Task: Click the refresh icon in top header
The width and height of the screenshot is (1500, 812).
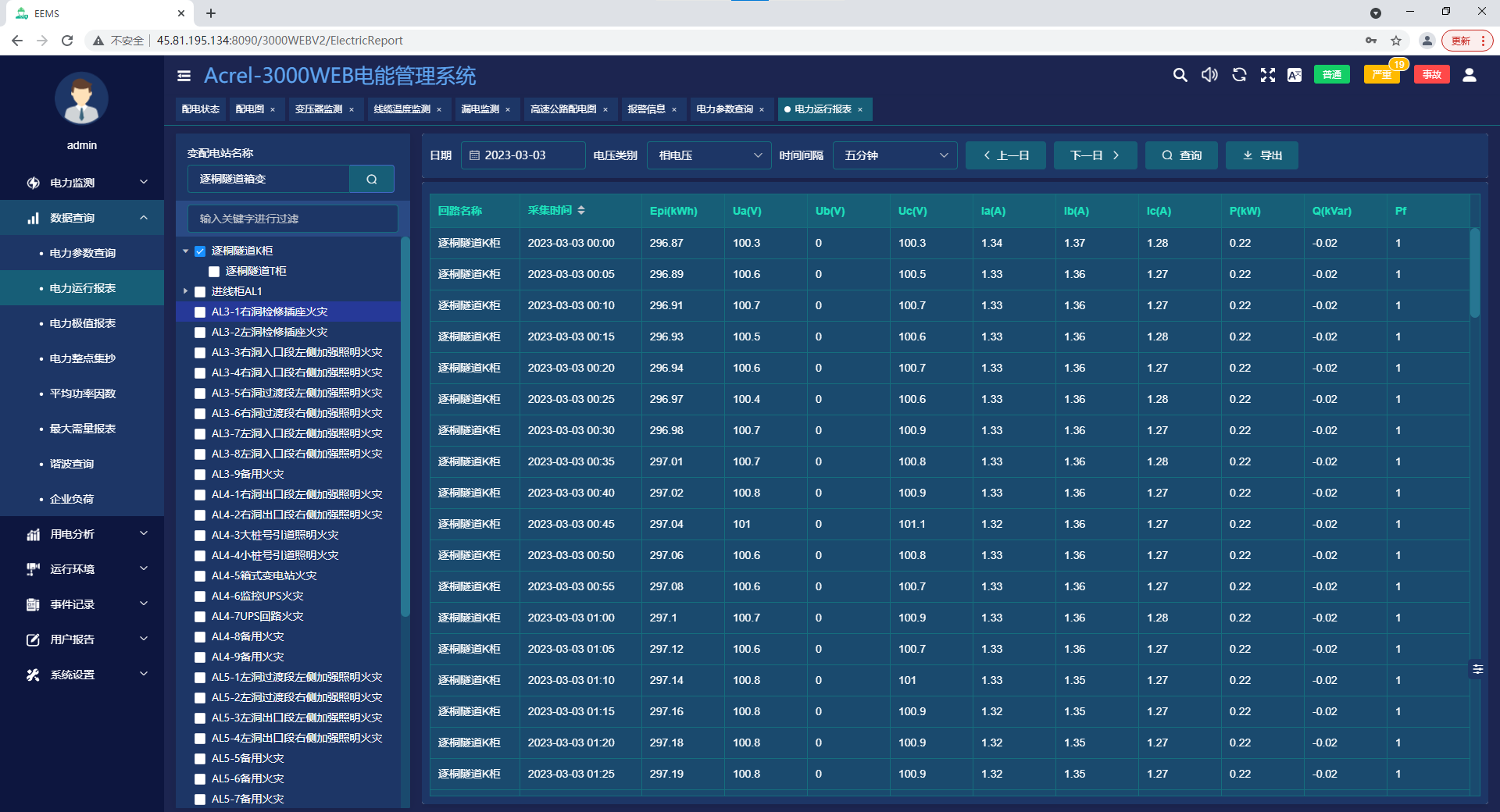Action: click(x=1239, y=75)
